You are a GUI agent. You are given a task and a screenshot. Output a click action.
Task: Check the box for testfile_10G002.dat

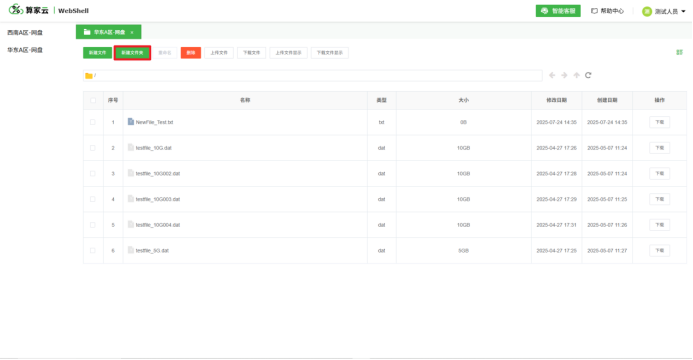(93, 174)
